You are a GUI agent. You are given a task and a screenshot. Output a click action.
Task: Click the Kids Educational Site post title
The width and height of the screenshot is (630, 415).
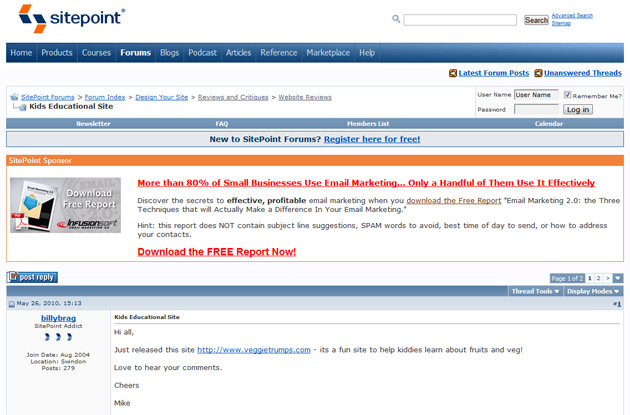pos(147,317)
